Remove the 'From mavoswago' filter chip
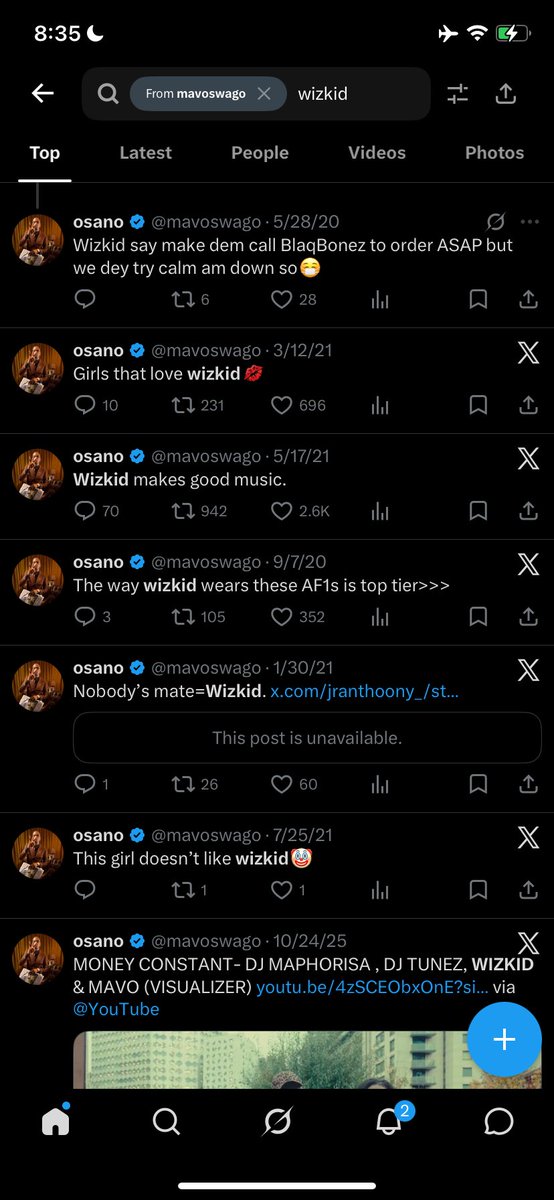554x1200 pixels. point(264,94)
